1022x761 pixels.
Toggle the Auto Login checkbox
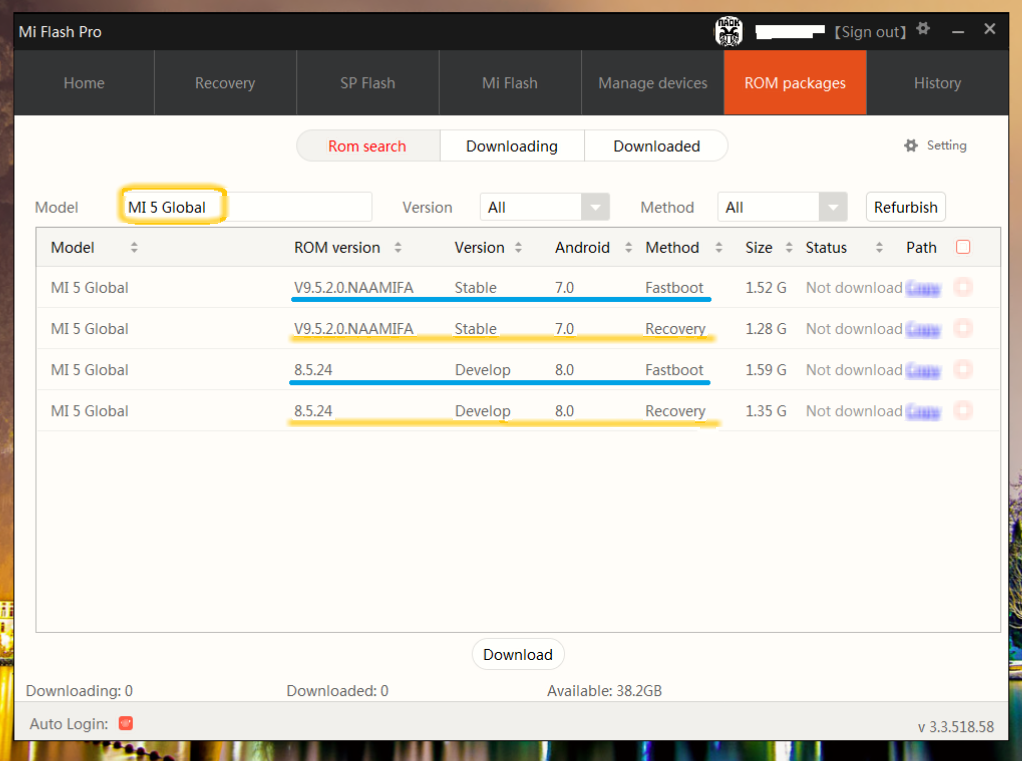[x=126, y=723]
